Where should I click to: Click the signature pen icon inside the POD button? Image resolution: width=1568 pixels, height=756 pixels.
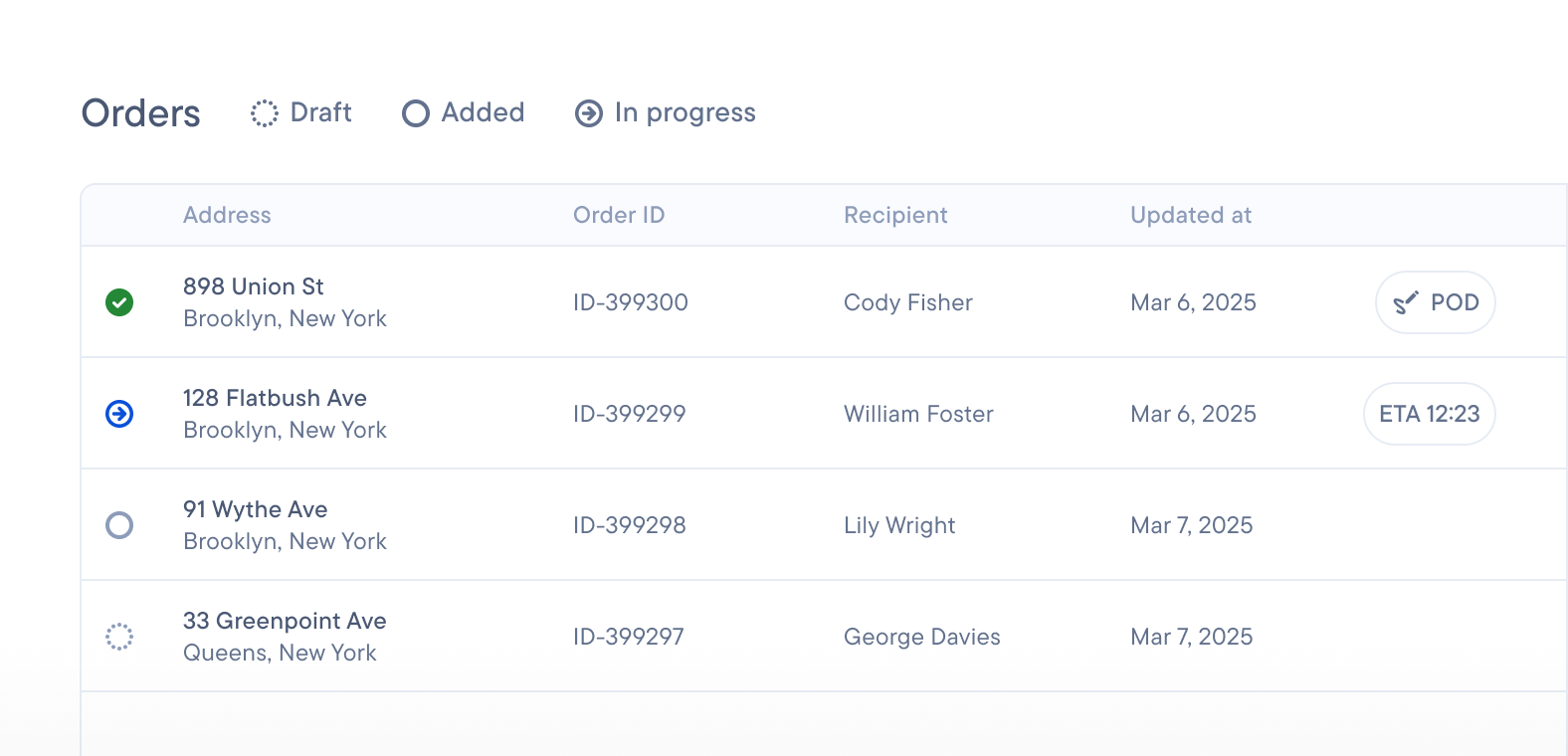[1406, 302]
